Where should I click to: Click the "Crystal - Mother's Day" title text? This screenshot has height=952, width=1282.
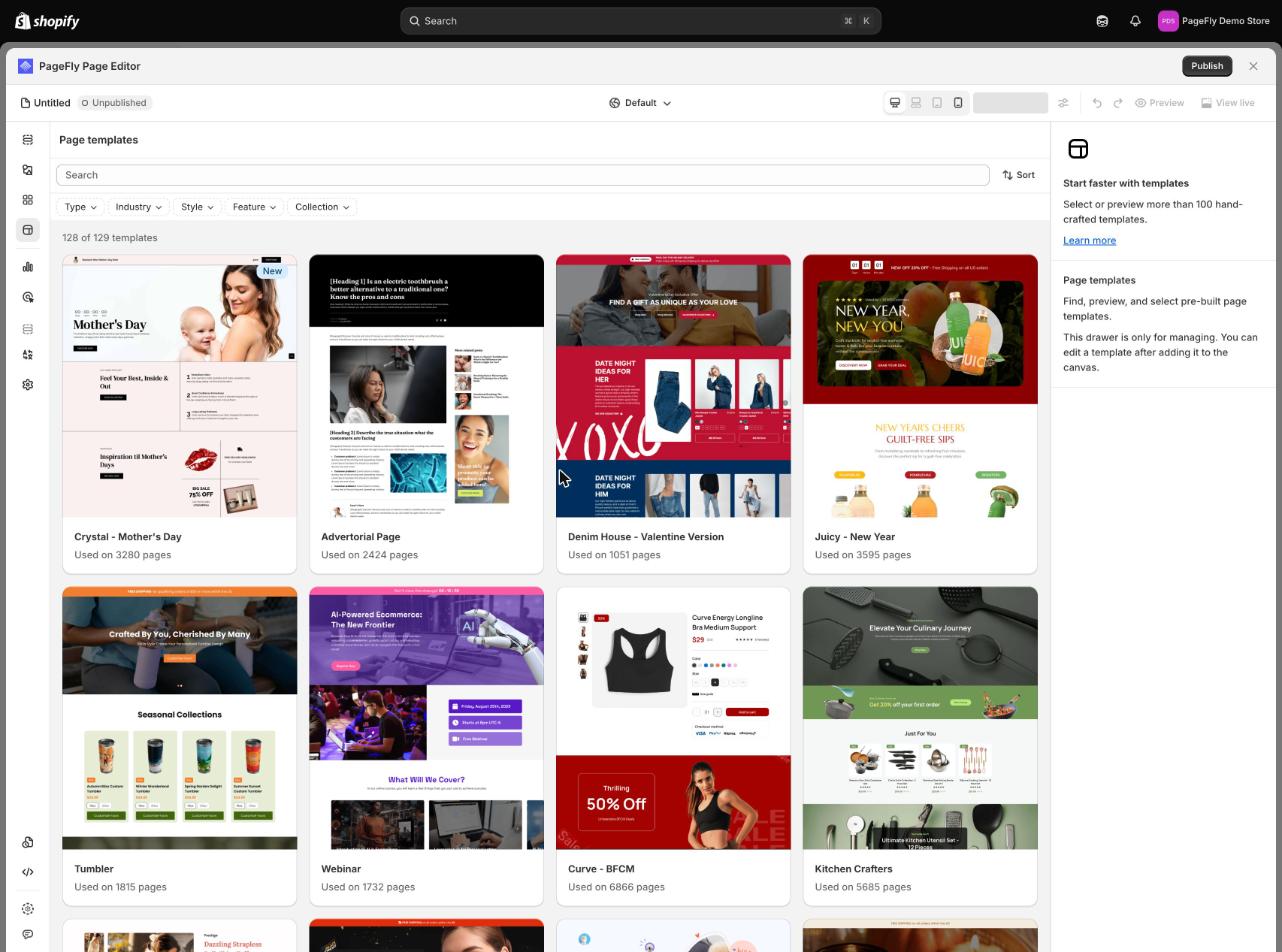(x=128, y=537)
